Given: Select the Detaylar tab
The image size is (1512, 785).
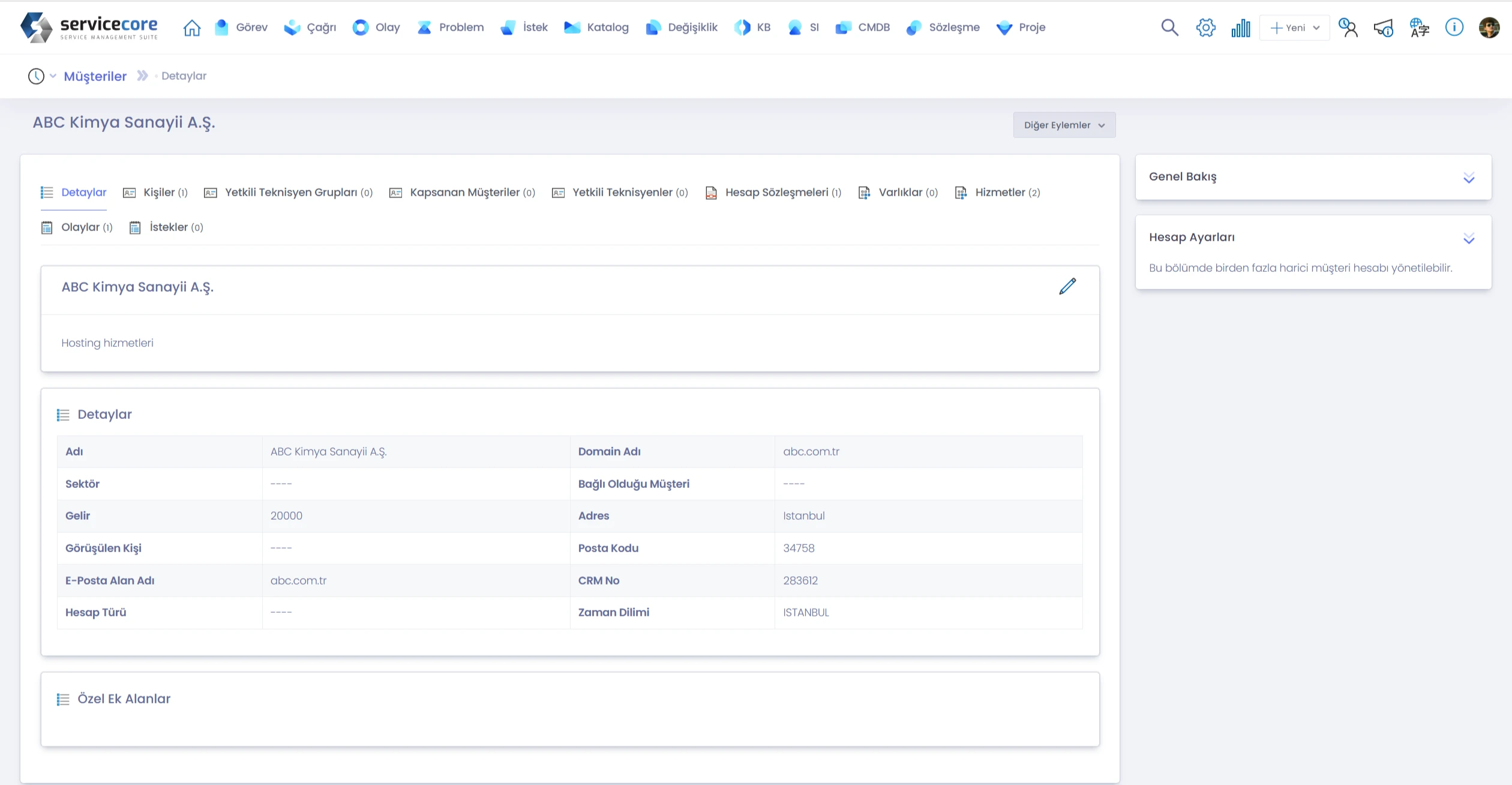Looking at the screenshot, I should pyautogui.click(x=74, y=193).
